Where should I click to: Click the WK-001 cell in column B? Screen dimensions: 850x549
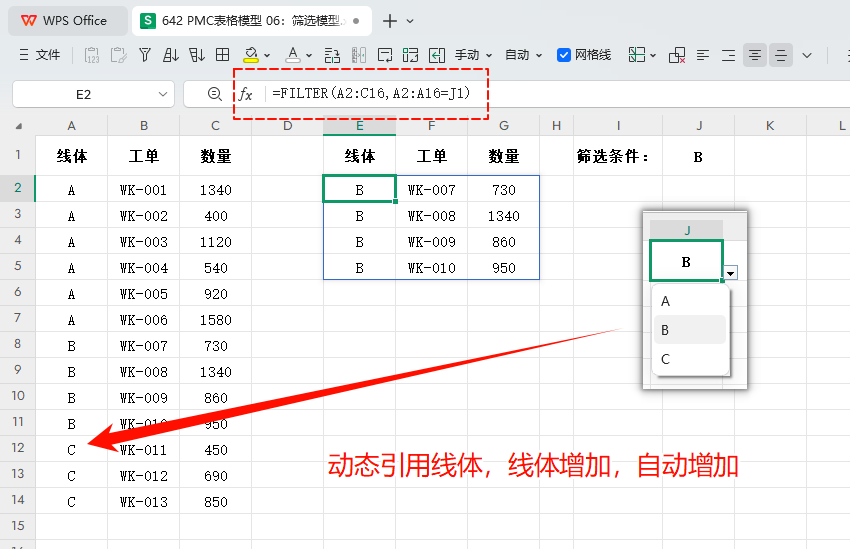(144, 190)
